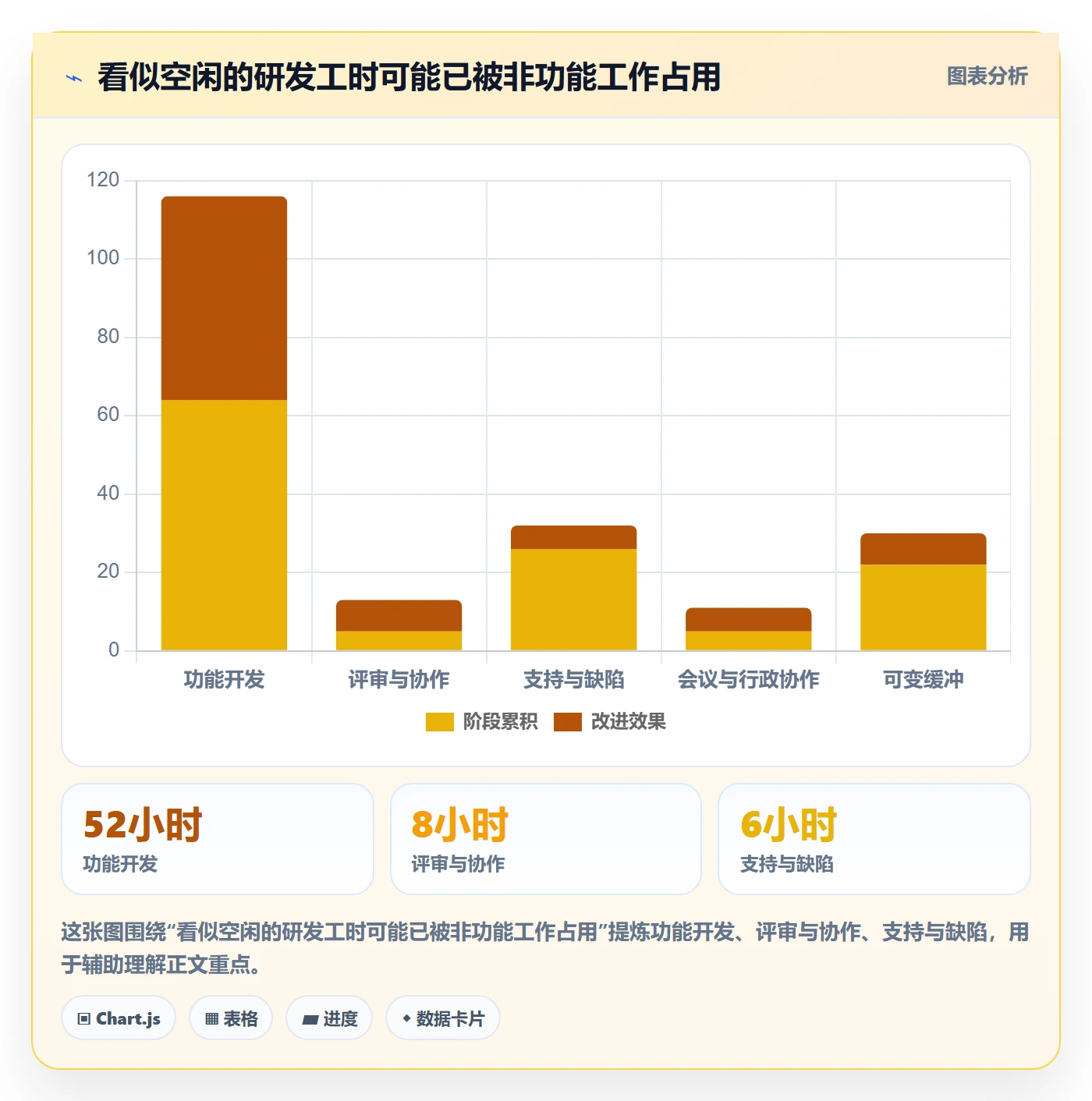Click the brown segment of 支持与缺陷 bar

[x=573, y=537]
